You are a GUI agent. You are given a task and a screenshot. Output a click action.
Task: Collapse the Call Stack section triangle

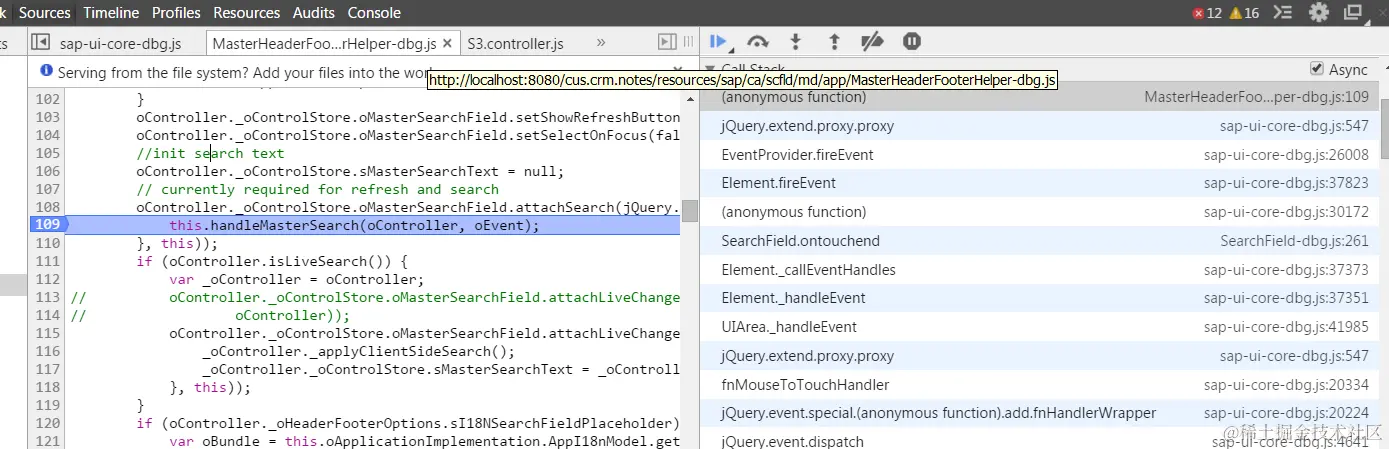pos(709,69)
